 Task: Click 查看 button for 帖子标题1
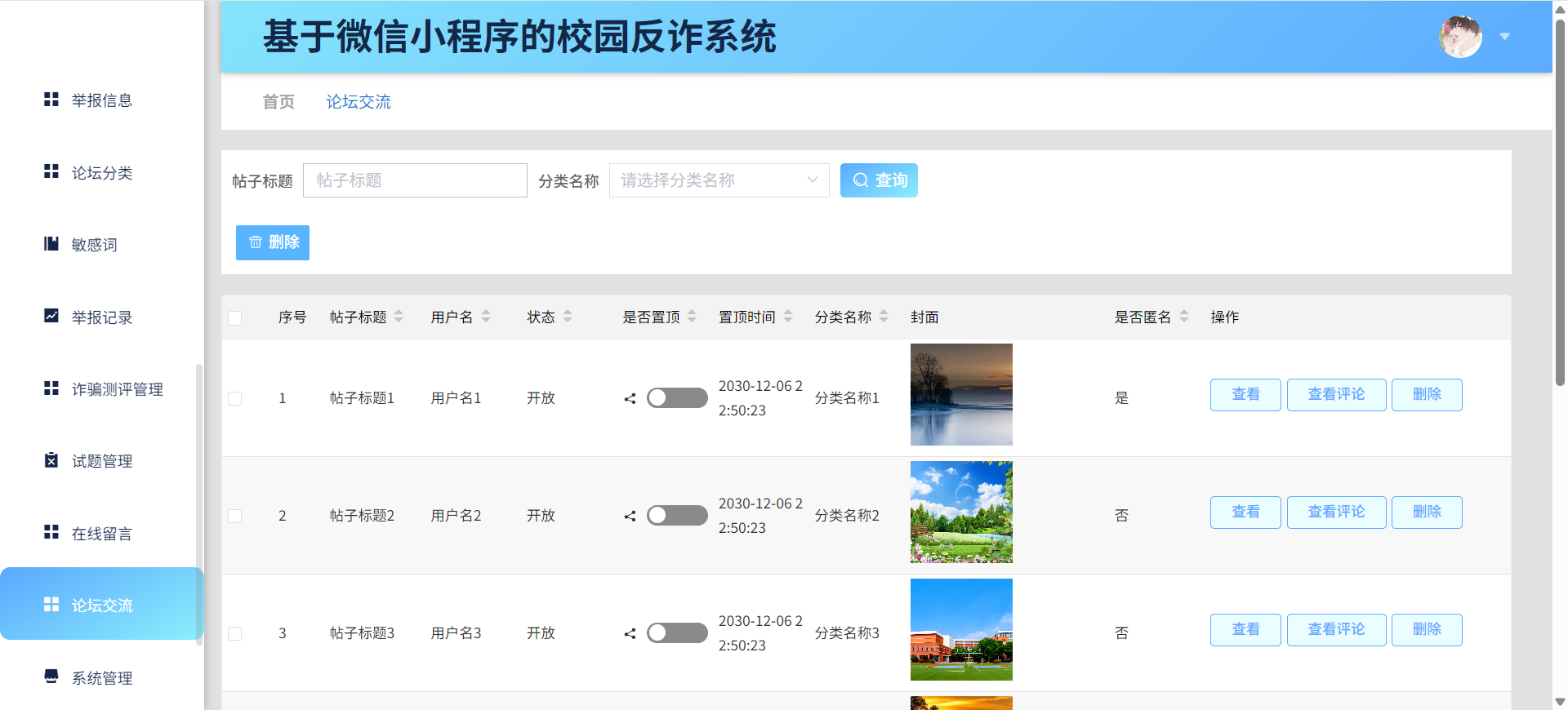pyautogui.click(x=1245, y=395)
